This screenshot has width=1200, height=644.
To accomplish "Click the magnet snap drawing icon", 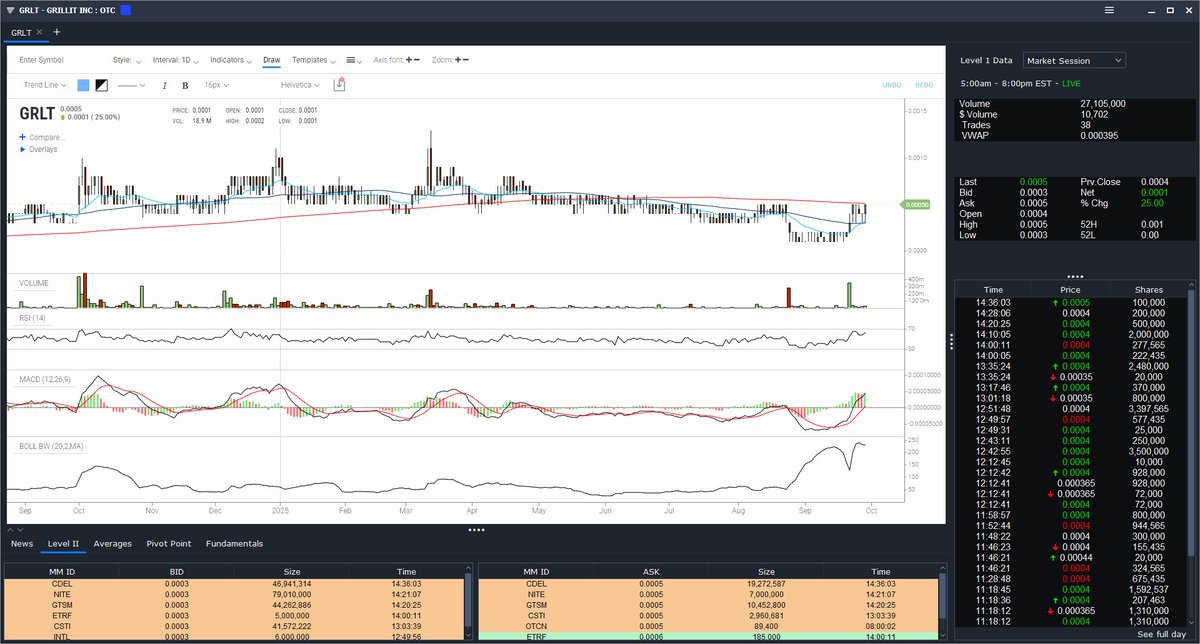I will (x=339, y=84).
